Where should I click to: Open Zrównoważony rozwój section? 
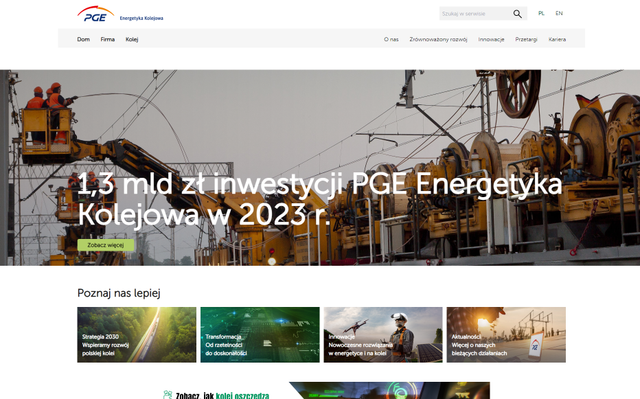438,40
